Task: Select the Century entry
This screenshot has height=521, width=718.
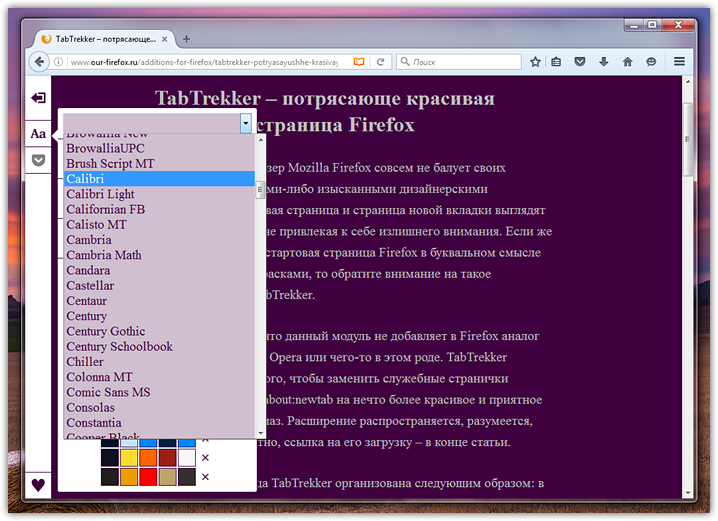Action: [x=159, y=316]
